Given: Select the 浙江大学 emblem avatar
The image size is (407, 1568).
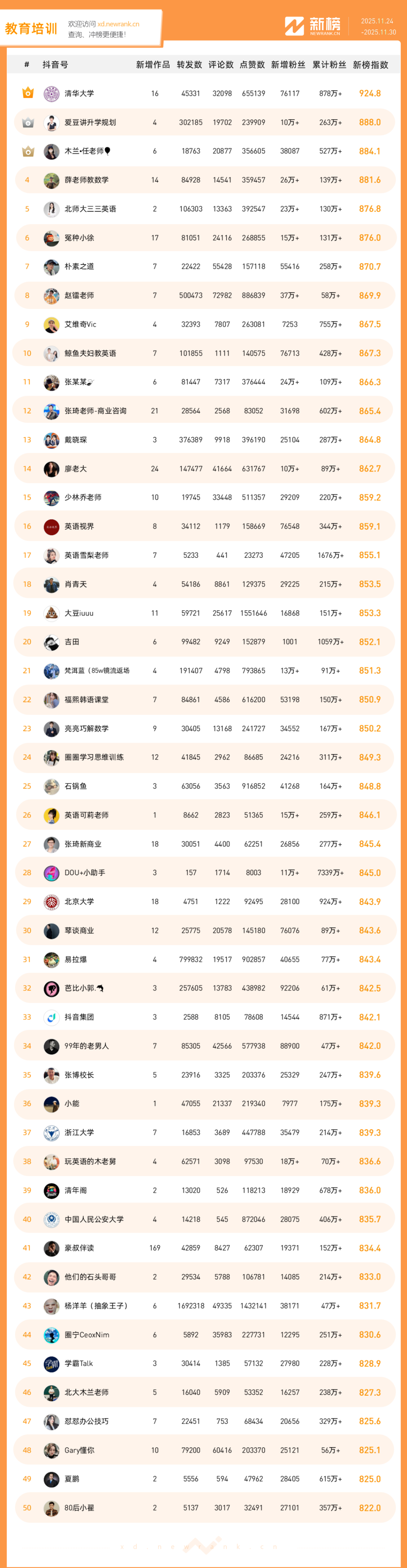Looking at the screenshot, I should click(52, 1133).
